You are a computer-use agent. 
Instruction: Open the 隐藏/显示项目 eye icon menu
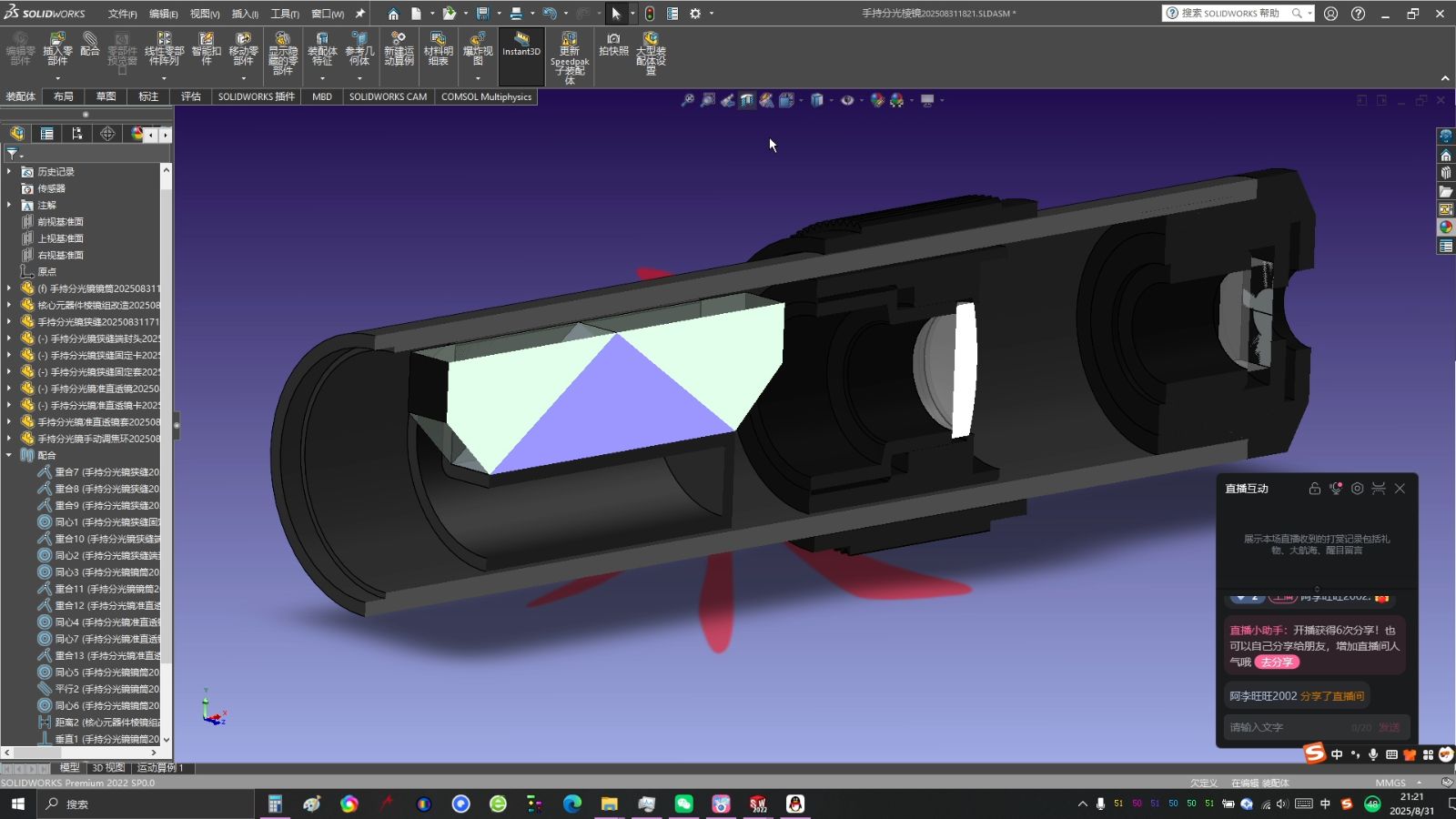click(862, 100)
